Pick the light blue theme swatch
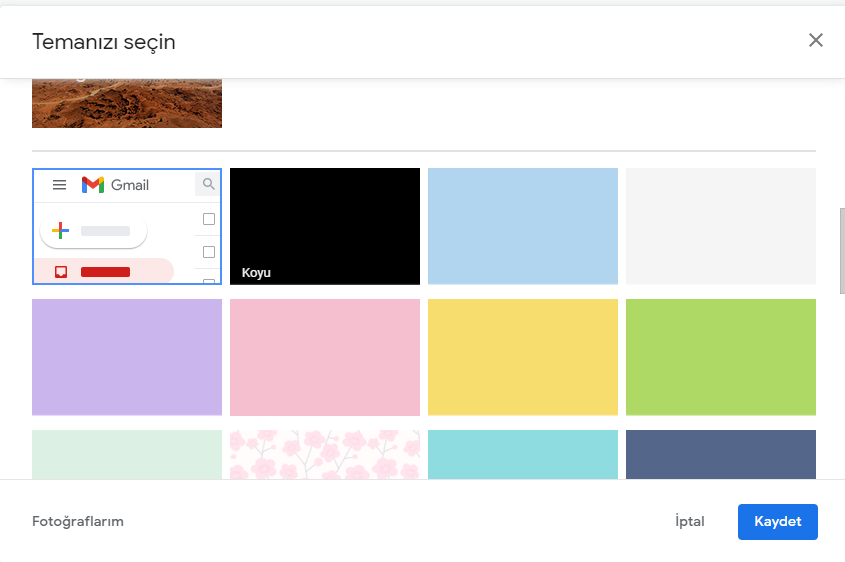This screenshot has height=562, width=845. point(523,226)
